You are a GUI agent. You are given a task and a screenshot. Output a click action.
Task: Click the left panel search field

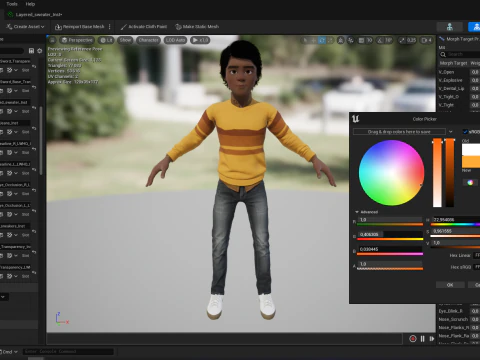coord(12,51)
